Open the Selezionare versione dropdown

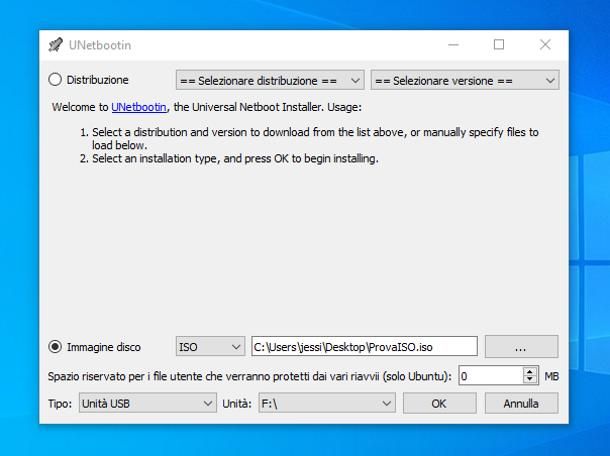(465, 81)
